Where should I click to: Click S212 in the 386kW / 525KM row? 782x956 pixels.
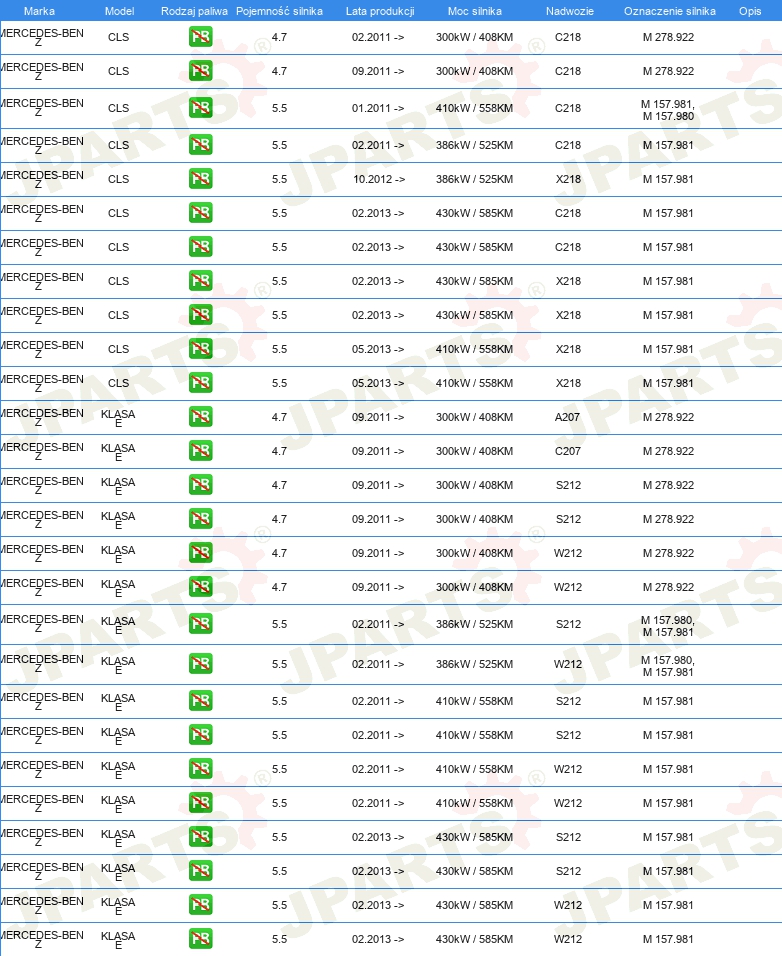point(568,624)
